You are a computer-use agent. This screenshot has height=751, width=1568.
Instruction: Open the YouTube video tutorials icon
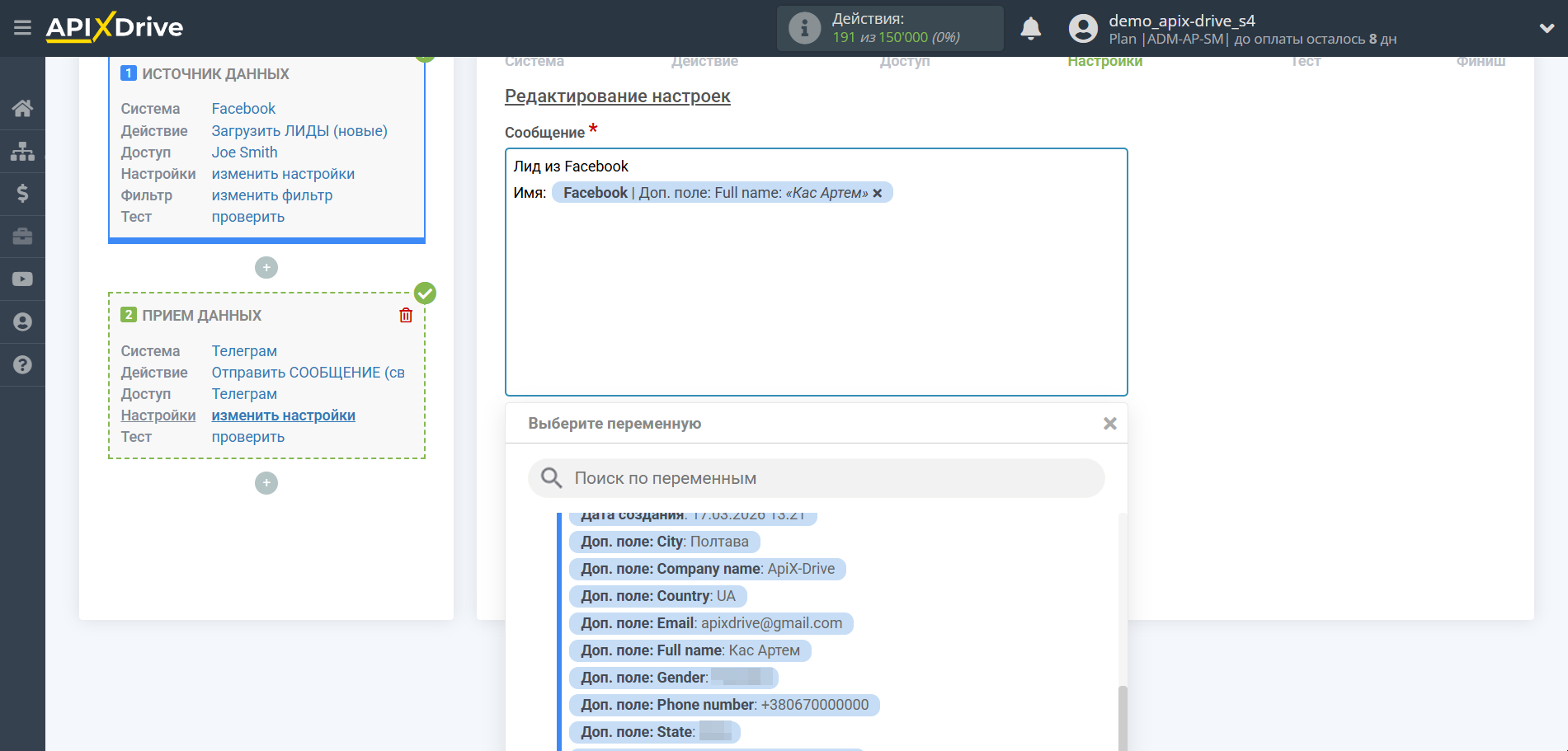coord(22,279)
